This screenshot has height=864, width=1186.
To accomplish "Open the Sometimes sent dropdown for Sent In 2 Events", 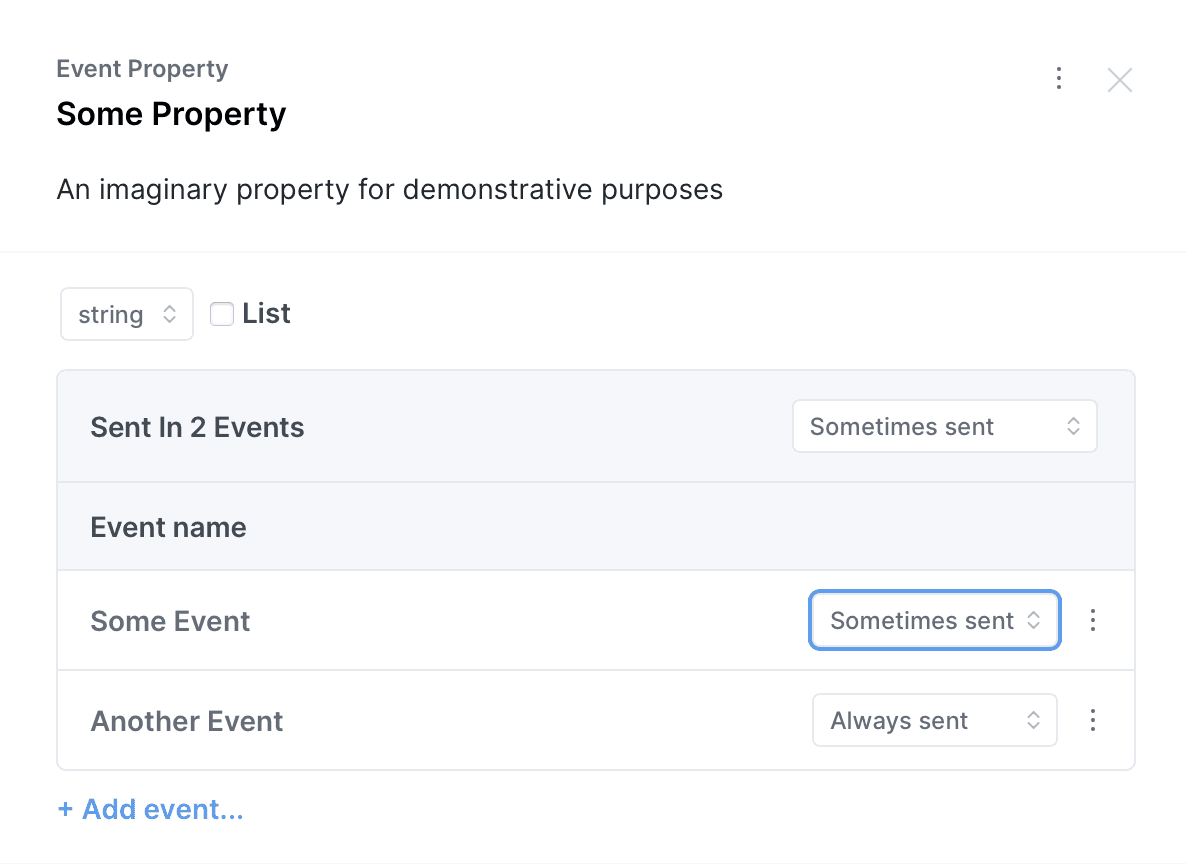I will coord(943,426).
